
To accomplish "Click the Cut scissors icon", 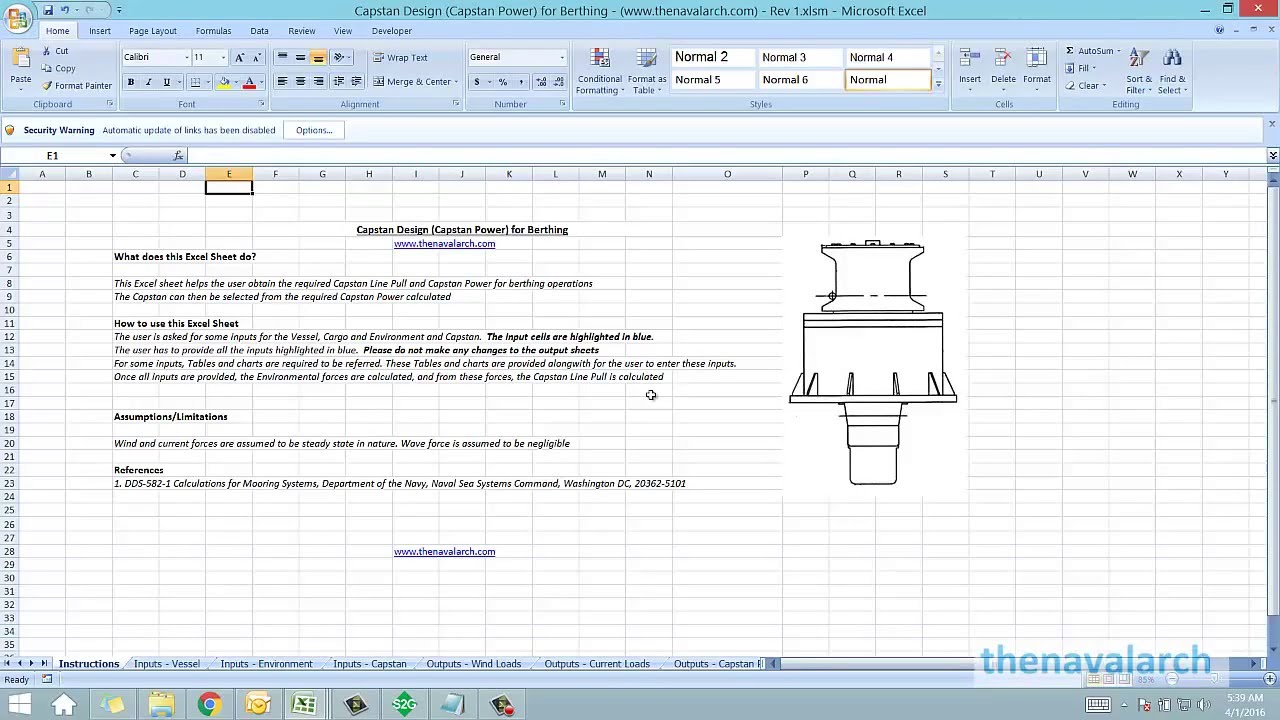I will tap(47, 51).
